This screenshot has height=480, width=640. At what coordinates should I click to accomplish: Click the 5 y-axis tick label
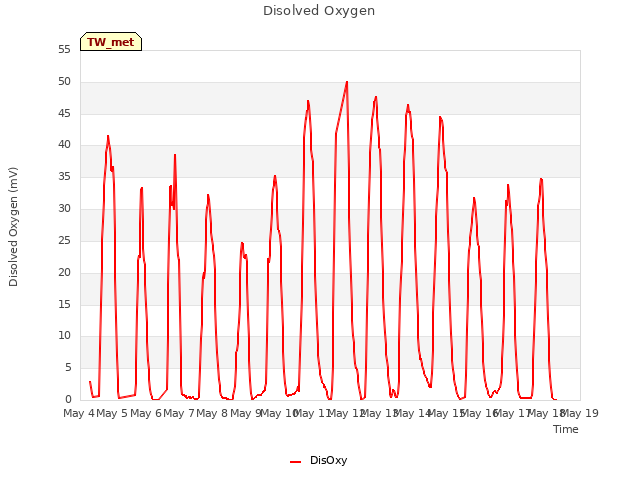(x=68, y=368)
